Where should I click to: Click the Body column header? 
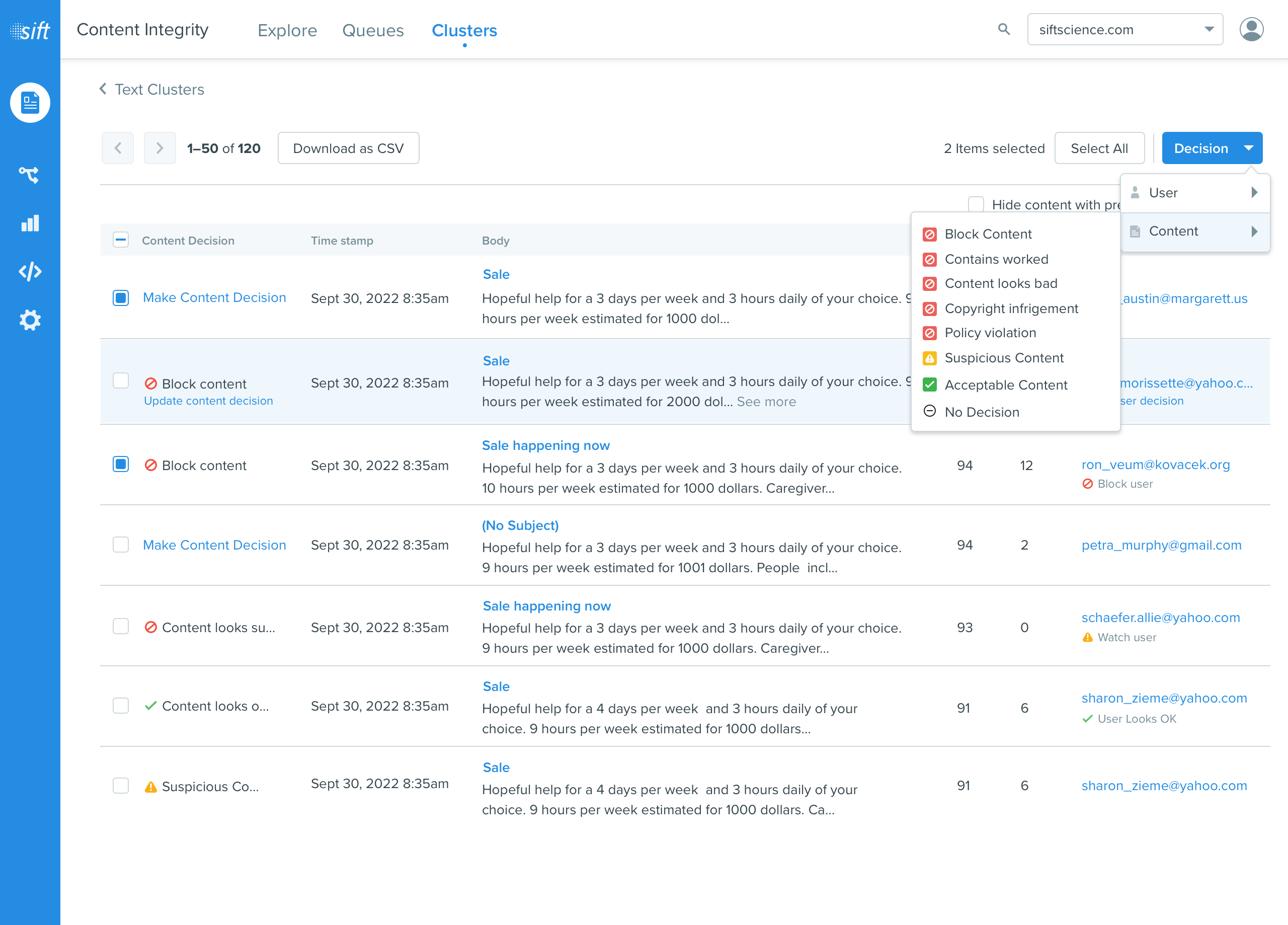coord(495,241)
